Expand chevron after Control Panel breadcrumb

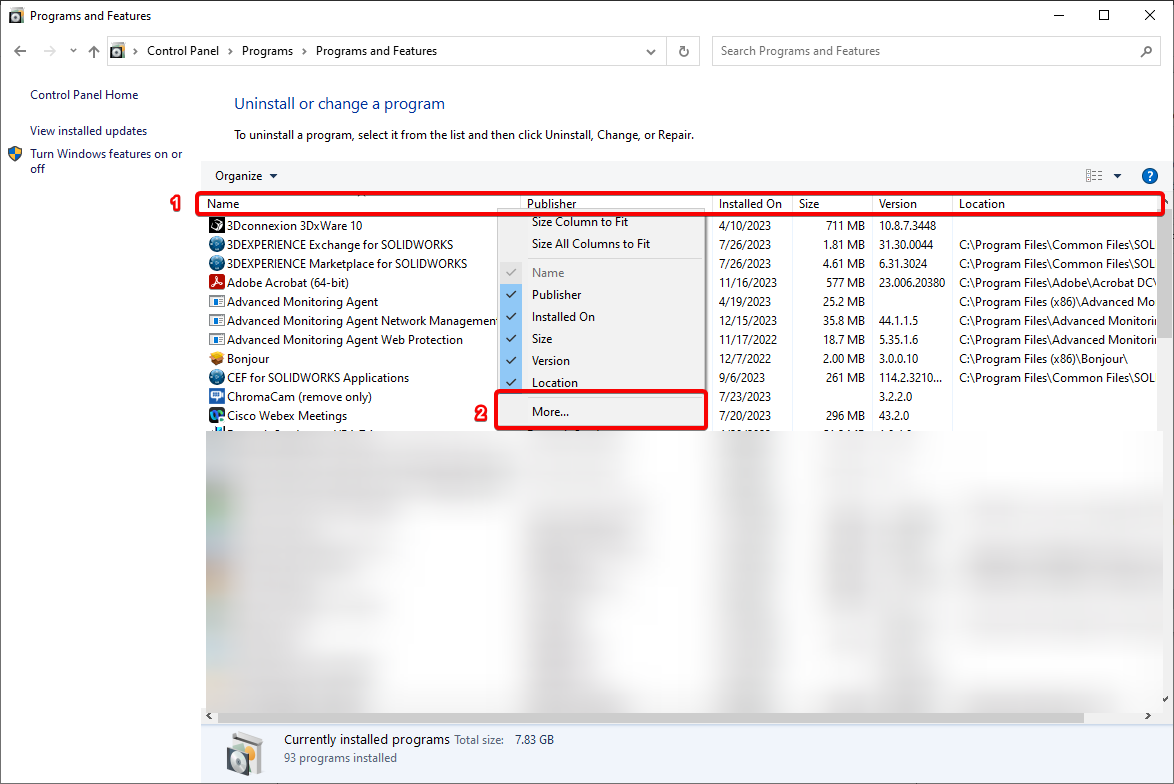pos(231,51)
